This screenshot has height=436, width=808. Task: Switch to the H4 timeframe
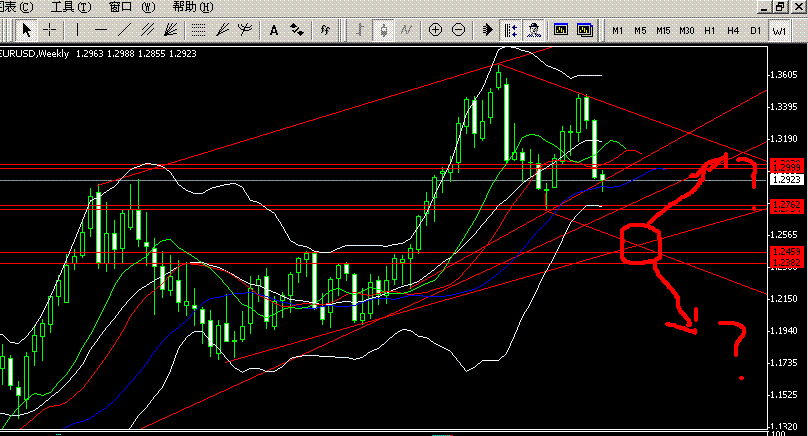(x=733, y=31)
